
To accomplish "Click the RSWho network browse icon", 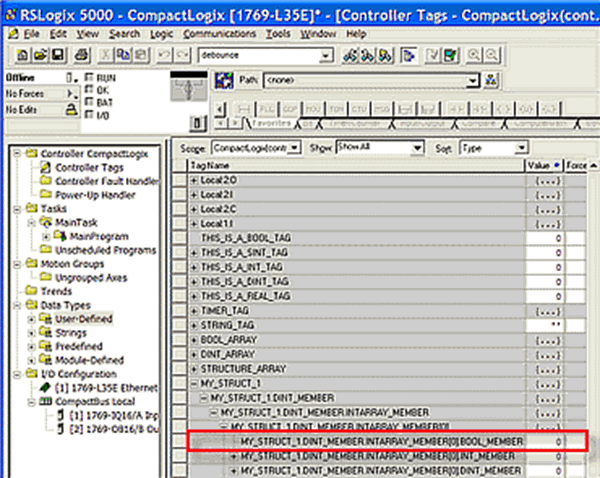I will [x=491, y=80].
